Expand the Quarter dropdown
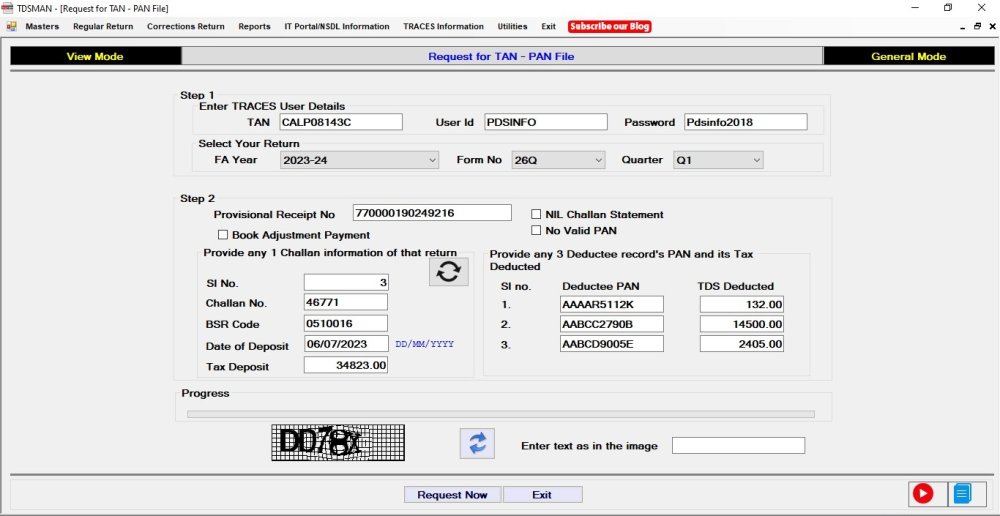 point(756,160)
